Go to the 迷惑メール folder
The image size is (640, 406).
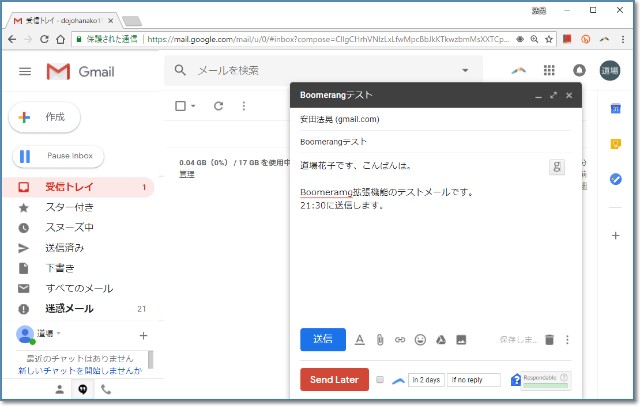pos(69,309)
